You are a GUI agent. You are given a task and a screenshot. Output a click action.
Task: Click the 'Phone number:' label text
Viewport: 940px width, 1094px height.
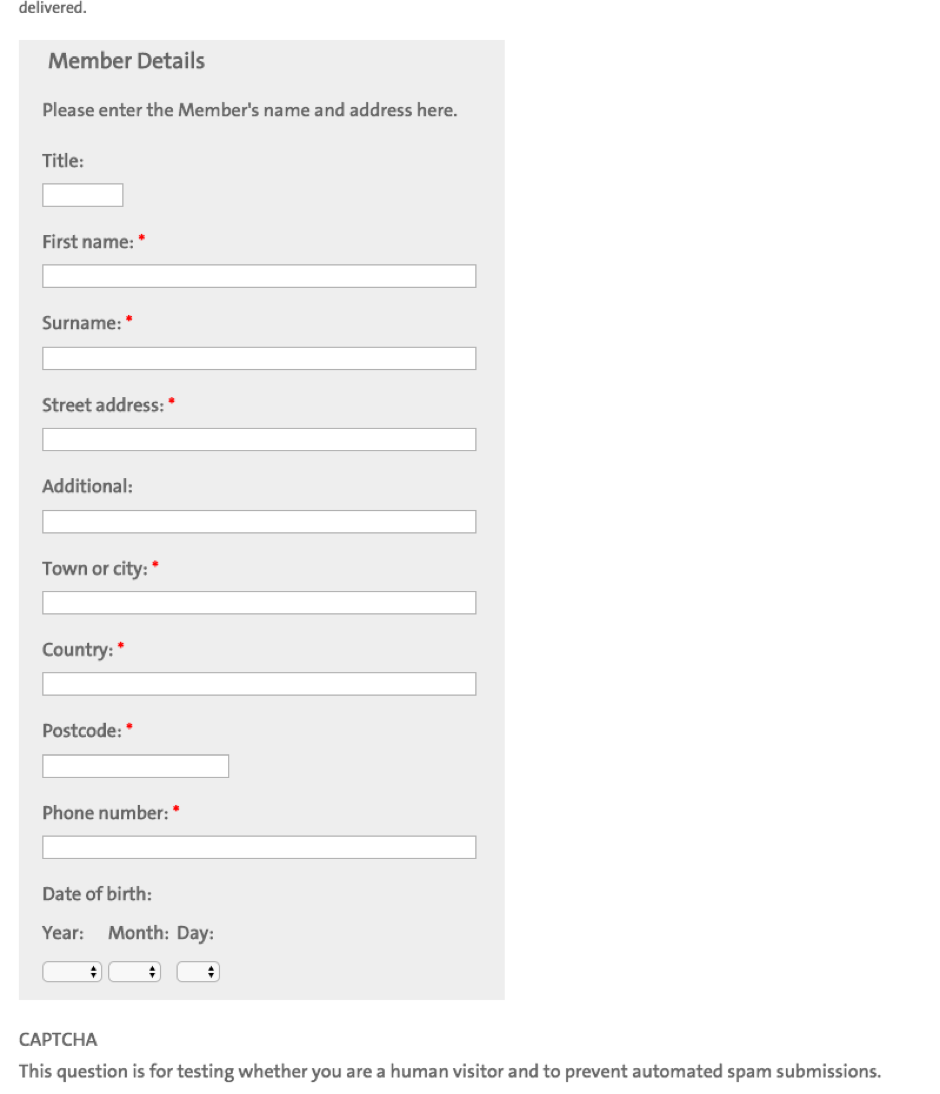point(105,813)
